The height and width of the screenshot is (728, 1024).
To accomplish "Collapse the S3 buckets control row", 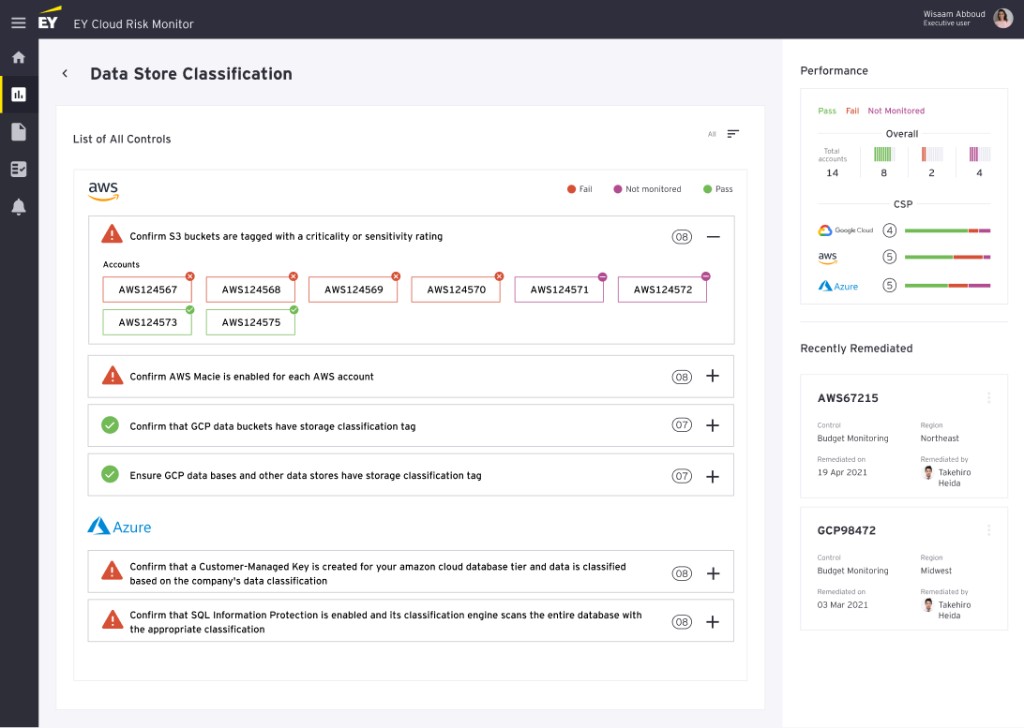I will (x=713, y=236).
